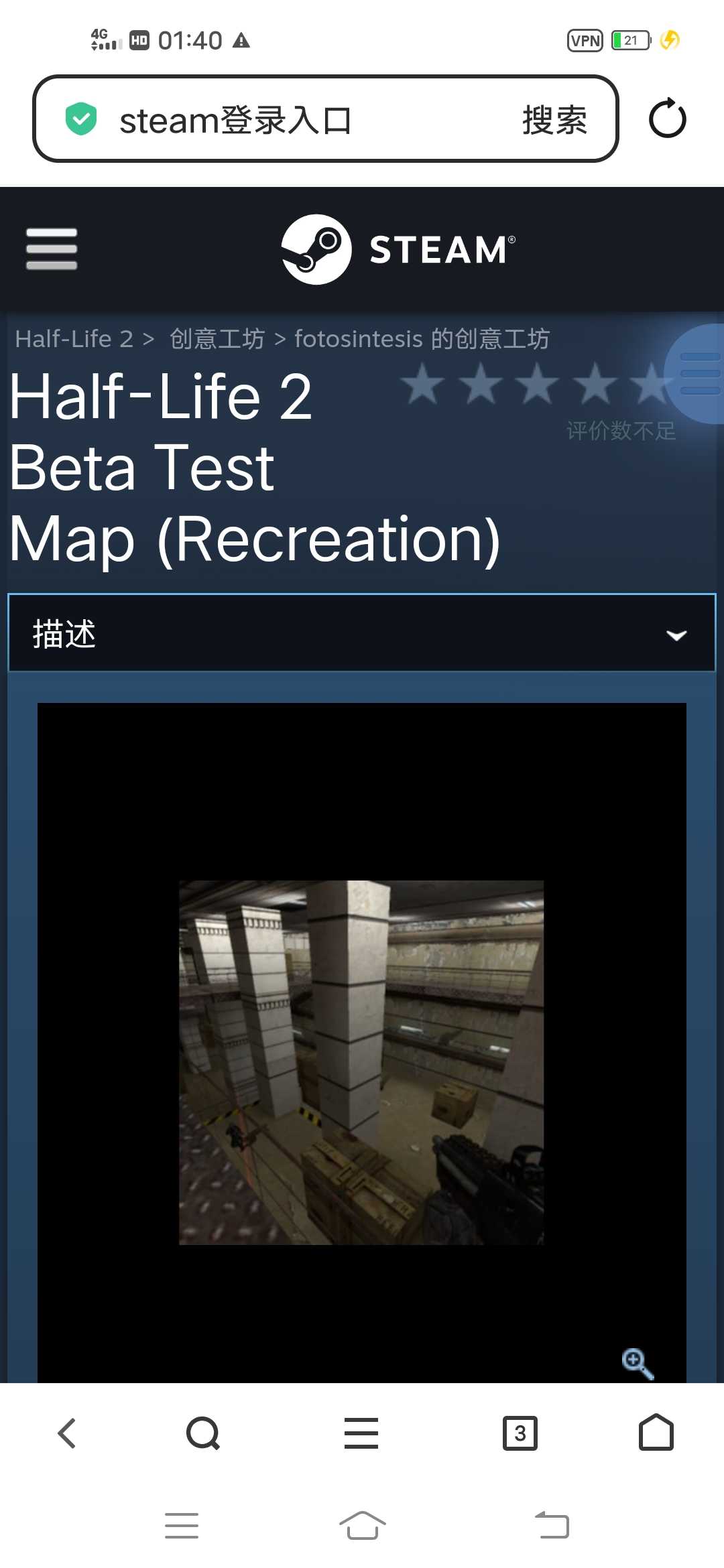Show the 3 open tabs
Viewport: 724px width, 1568px height.
(x=520, y=1433)
